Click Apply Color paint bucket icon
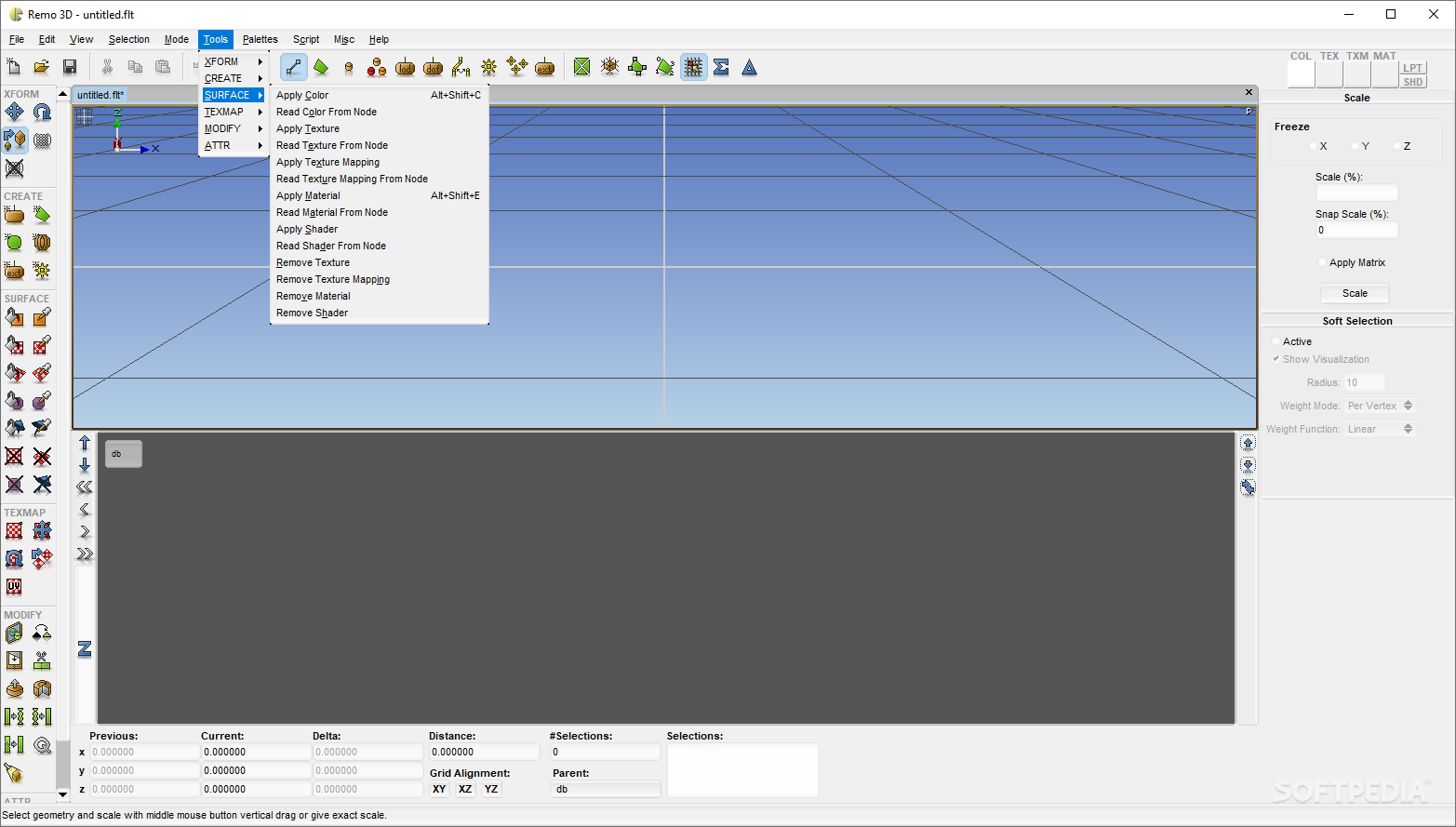This screenshot has width=1456, height=827. 14,317
